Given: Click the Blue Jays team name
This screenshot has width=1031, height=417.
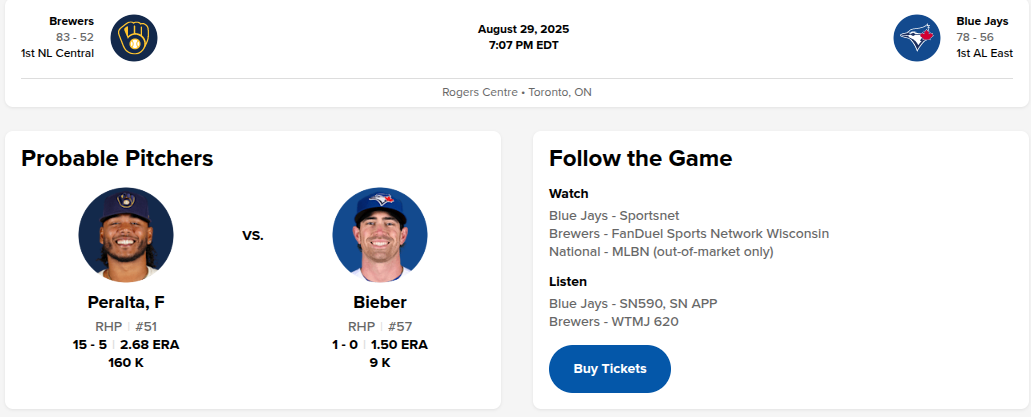Looking at the screenshot, I should coord(981,21).
